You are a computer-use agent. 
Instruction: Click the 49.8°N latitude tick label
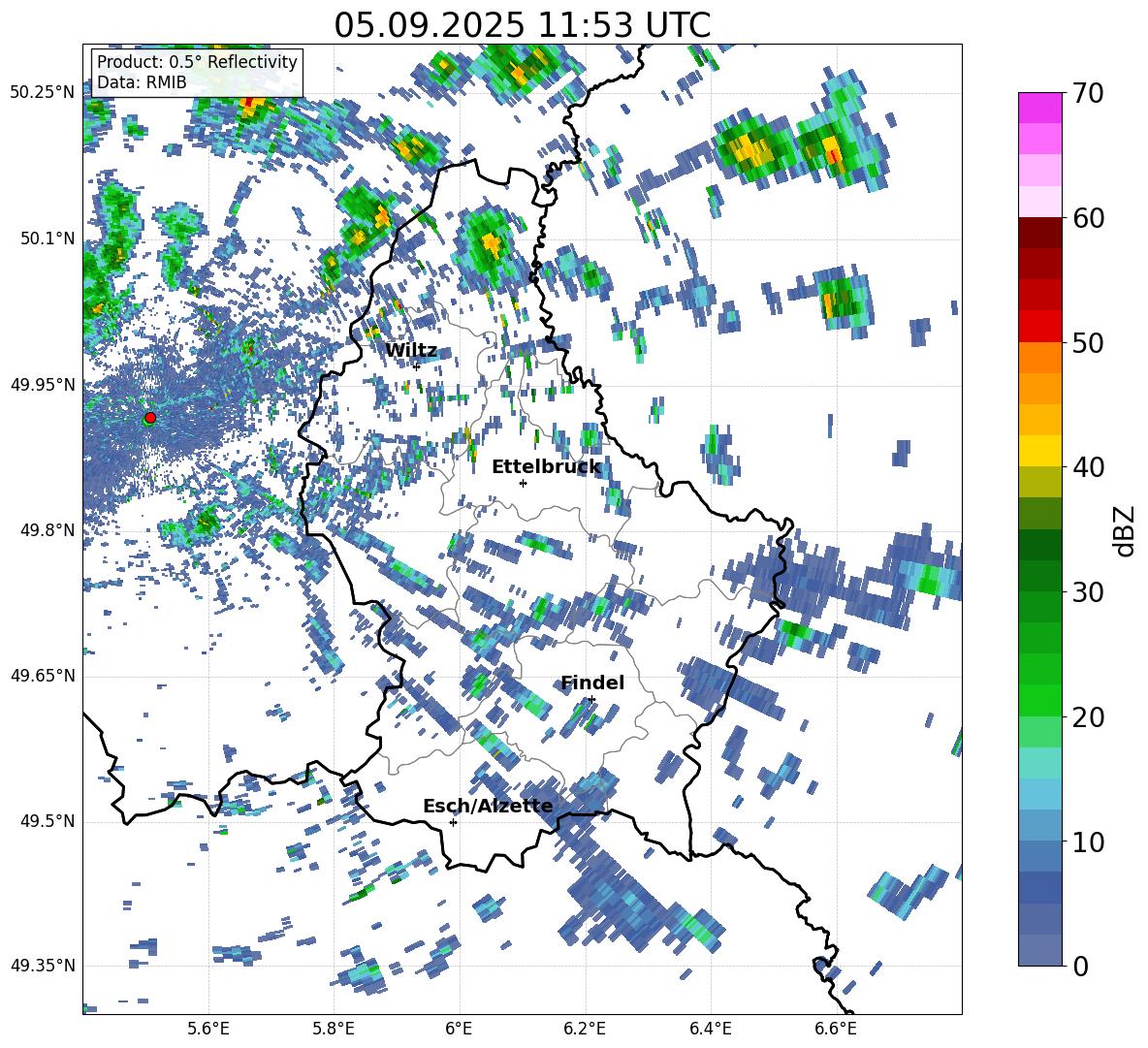tap(48, 530)
